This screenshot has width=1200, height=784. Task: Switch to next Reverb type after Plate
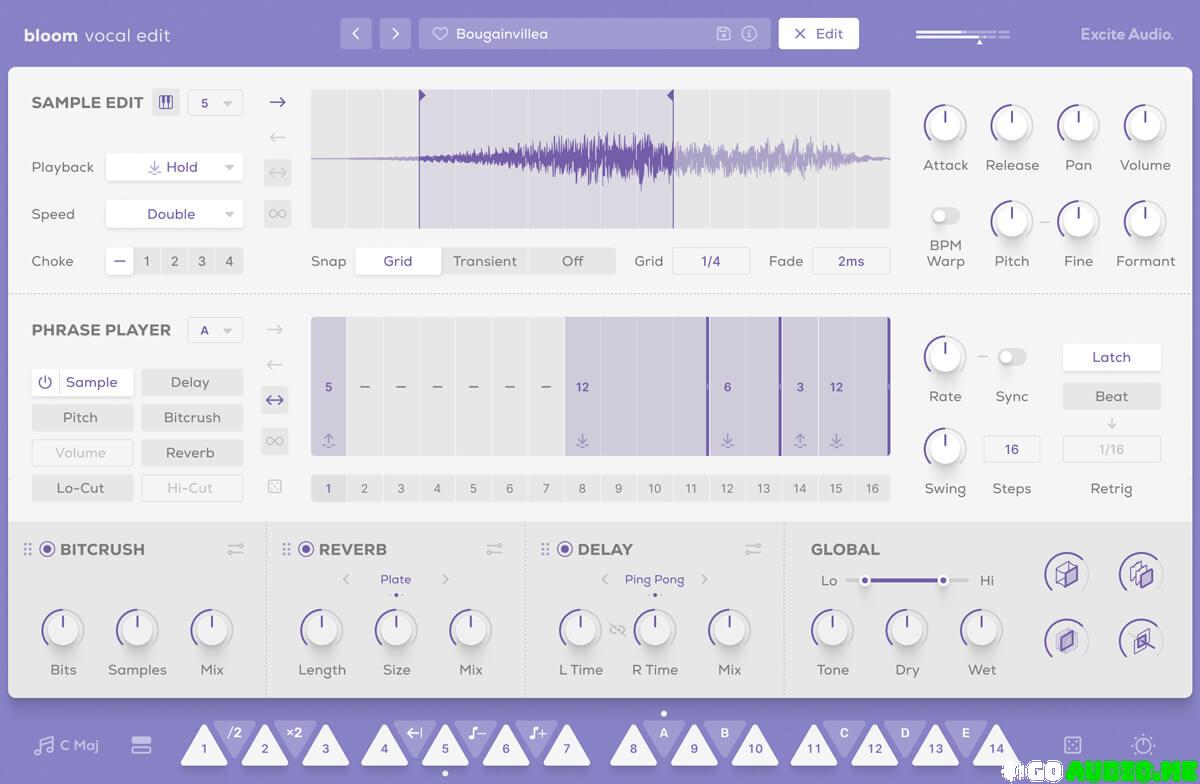446,579
